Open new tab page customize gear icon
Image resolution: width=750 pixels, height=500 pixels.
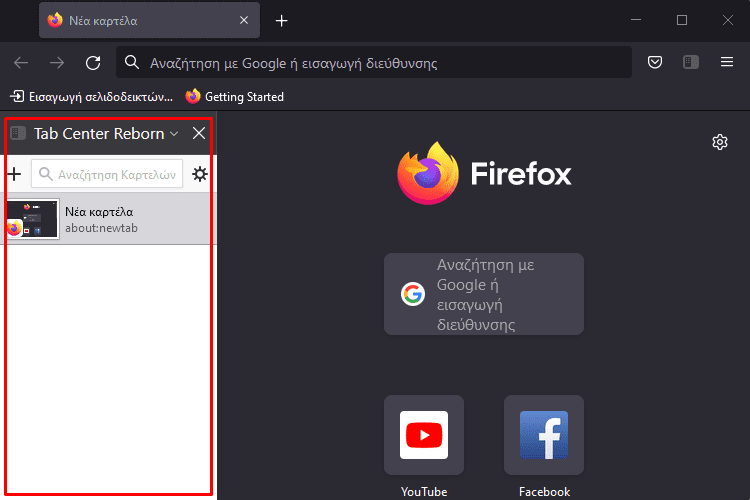(x=720, y=142)
